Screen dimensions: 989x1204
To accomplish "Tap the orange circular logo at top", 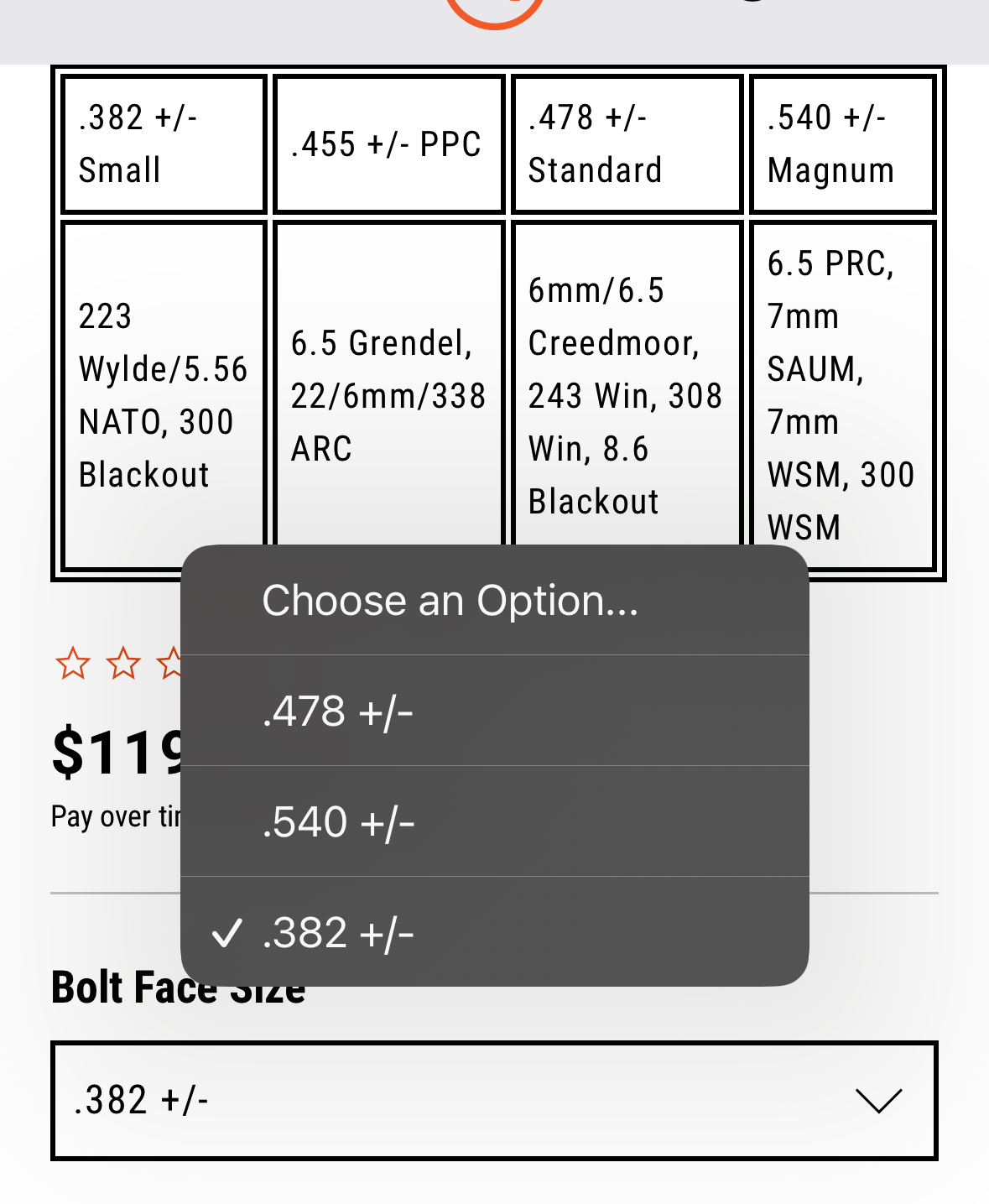I will click(495, 12).
